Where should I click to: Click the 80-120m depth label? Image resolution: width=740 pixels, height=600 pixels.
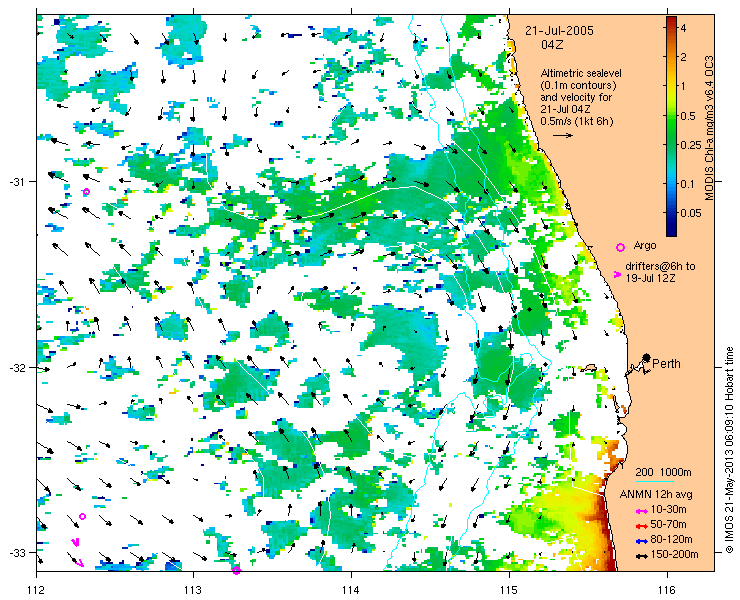671,540
